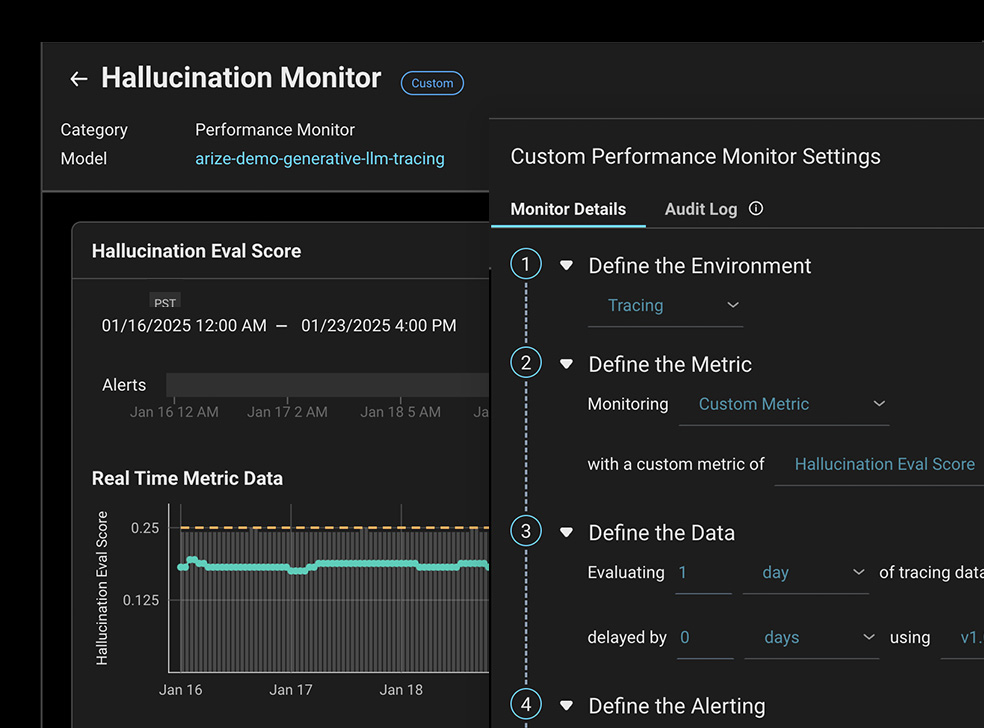Switch to the Monitor Details tab

pos(568,209)
